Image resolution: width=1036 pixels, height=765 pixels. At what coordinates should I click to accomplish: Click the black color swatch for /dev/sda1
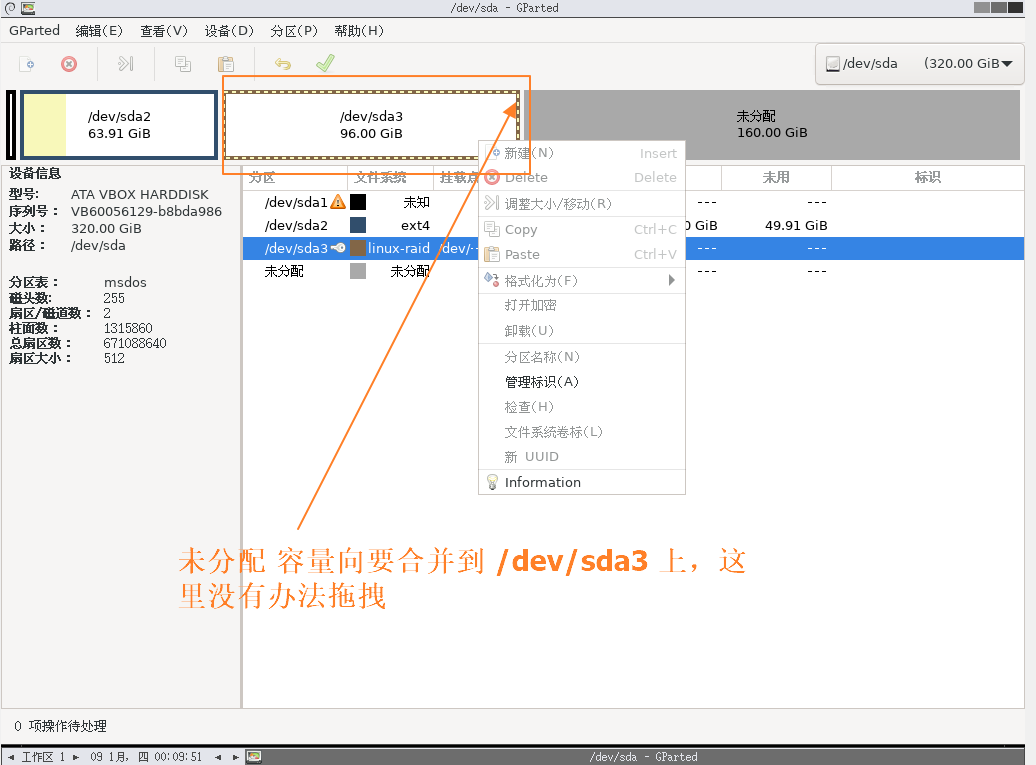click(x=357, y=201)
